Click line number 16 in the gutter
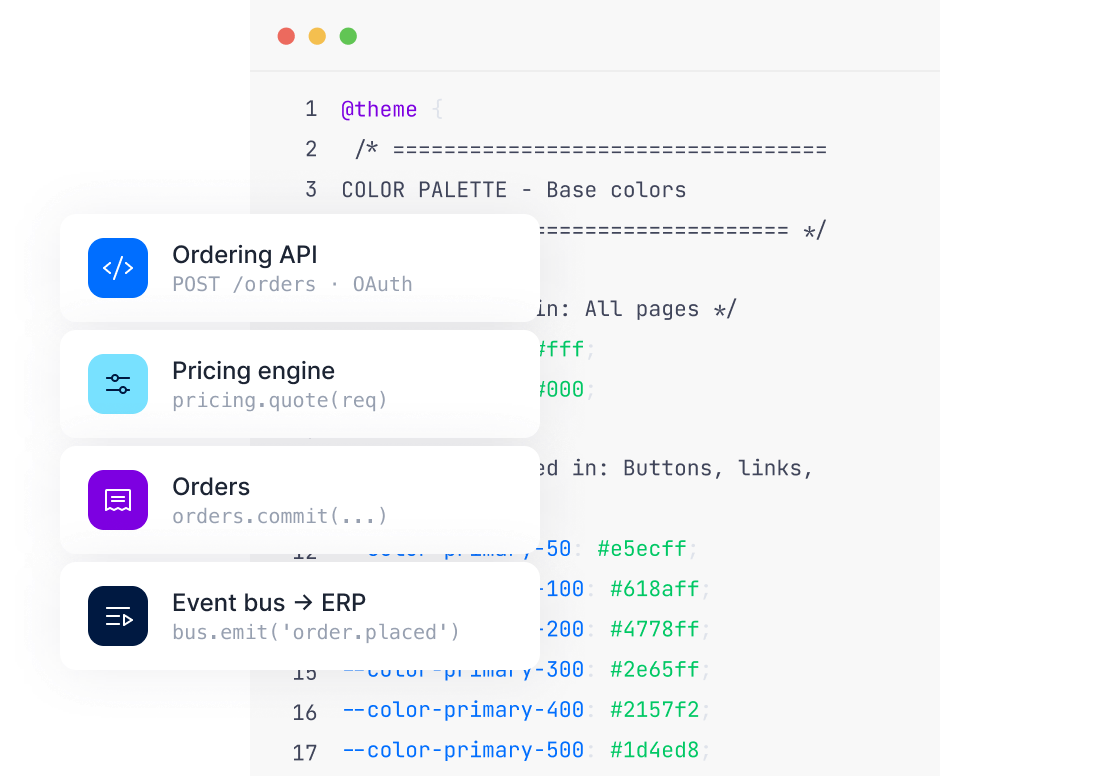1100x776 pixels. [304, 713]
